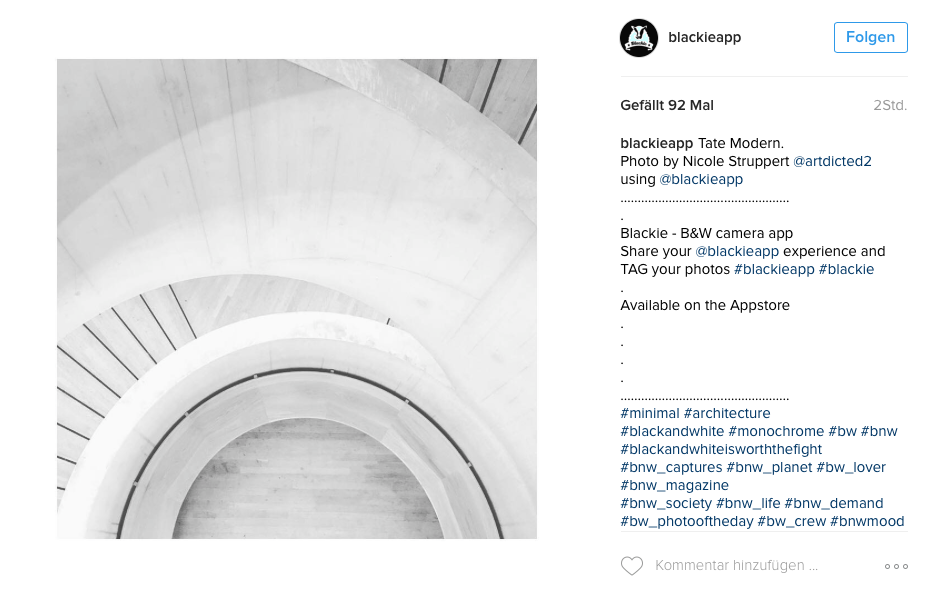929x596 pixels.
Task: Open the #bw_photooftheday hashtag
Action: [687, 521]
